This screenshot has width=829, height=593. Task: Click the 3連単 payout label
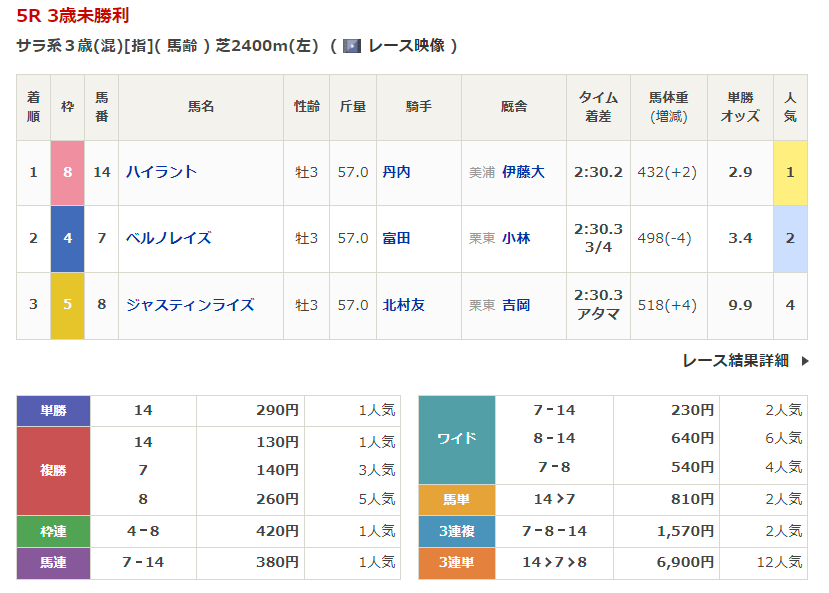tap(456, 563)
